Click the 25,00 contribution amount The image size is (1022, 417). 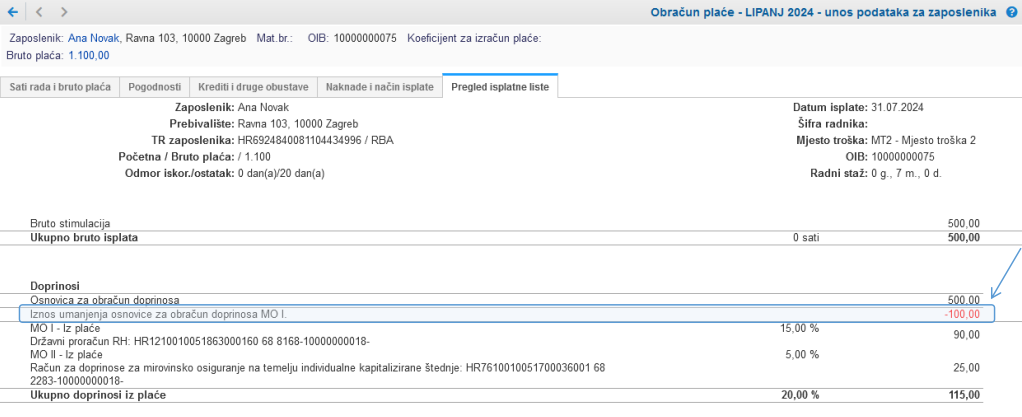(967, 368)
